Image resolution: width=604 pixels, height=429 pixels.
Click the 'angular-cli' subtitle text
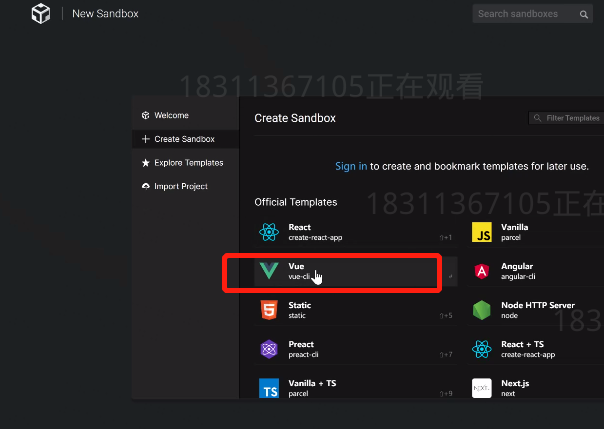(518, 277)
